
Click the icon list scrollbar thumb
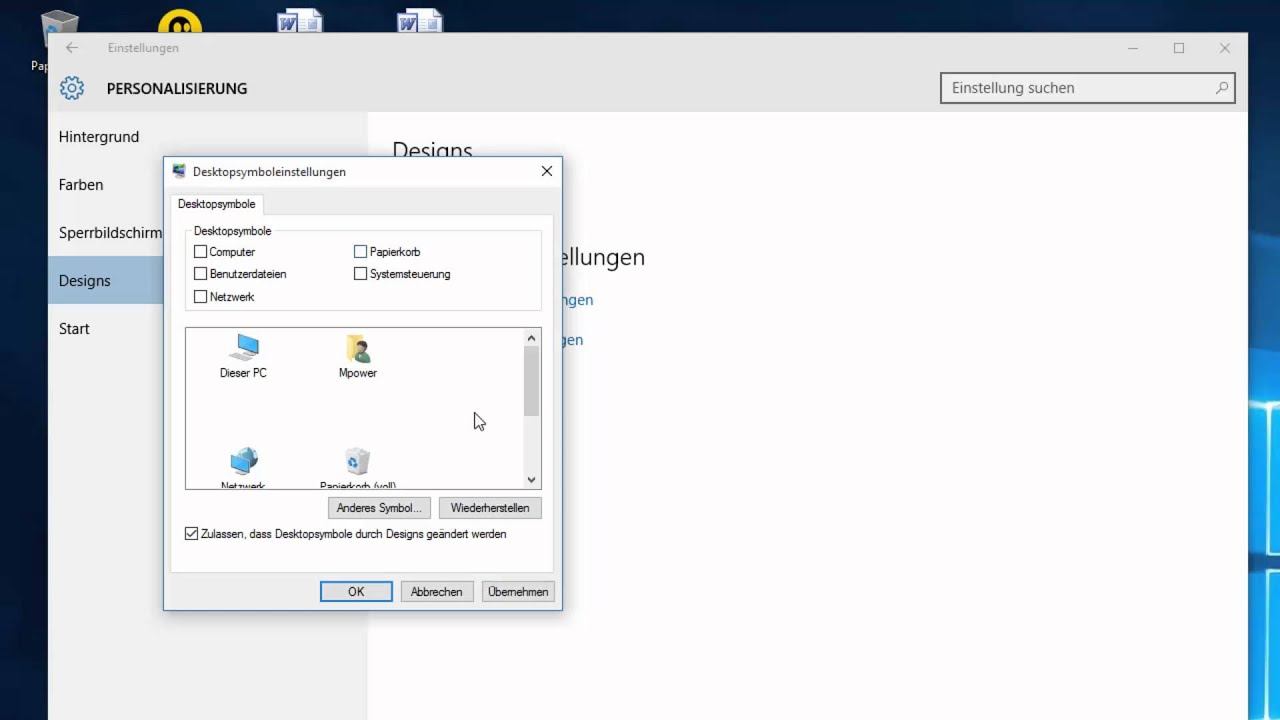(532, 381)
